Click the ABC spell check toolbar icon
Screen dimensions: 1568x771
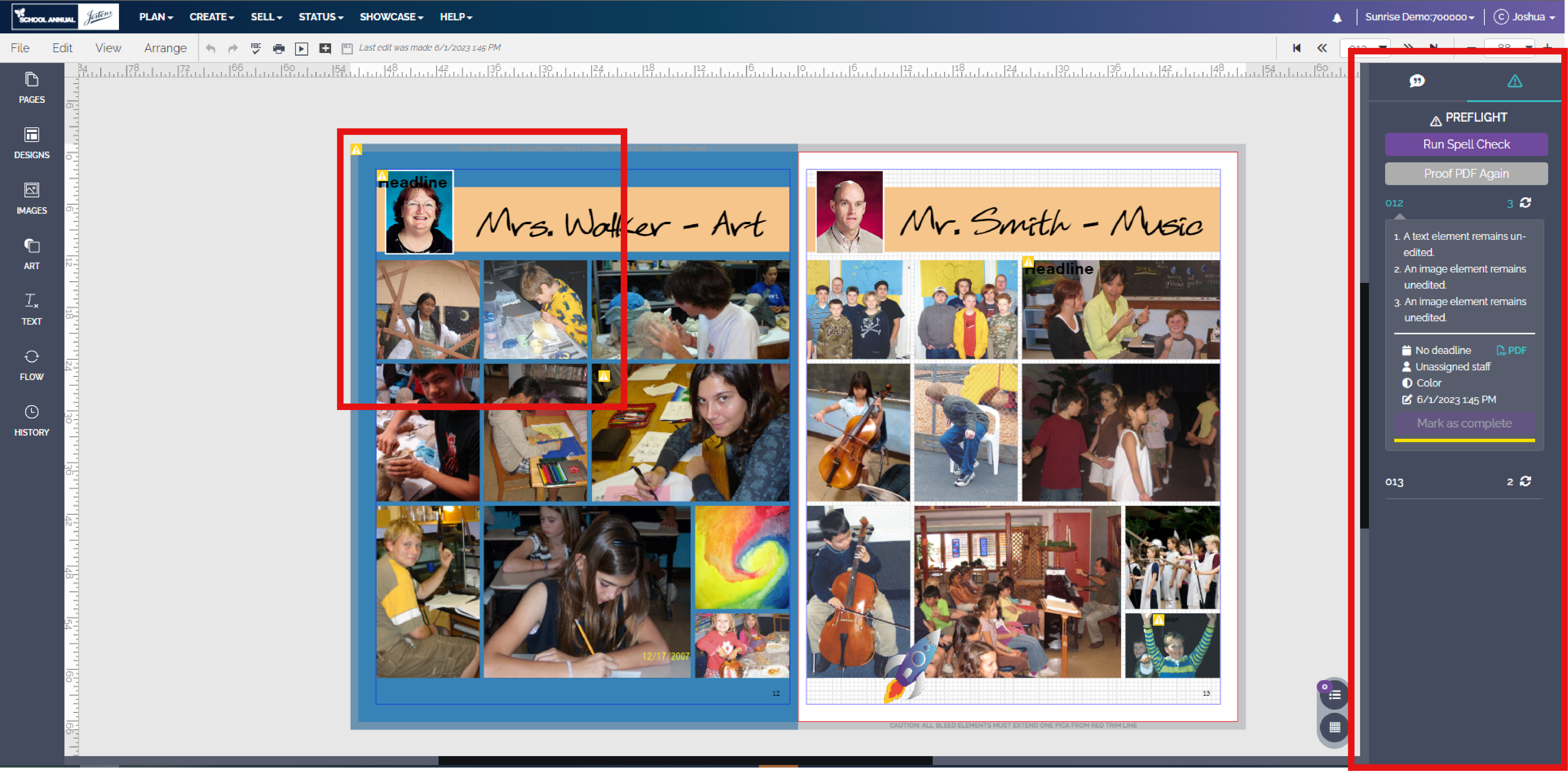coord(256,48)
